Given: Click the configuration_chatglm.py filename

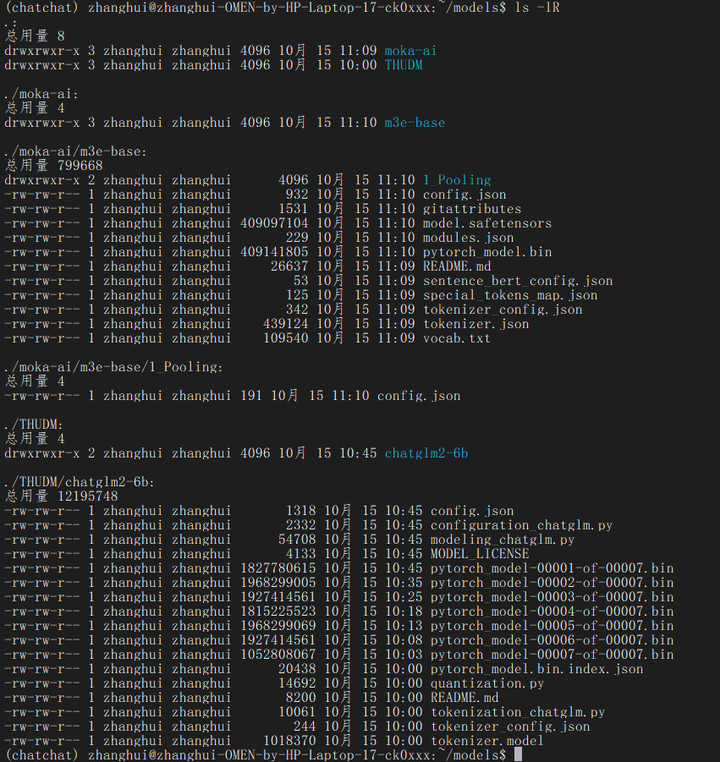Looking at the screenshot, I should coord(521,525).
